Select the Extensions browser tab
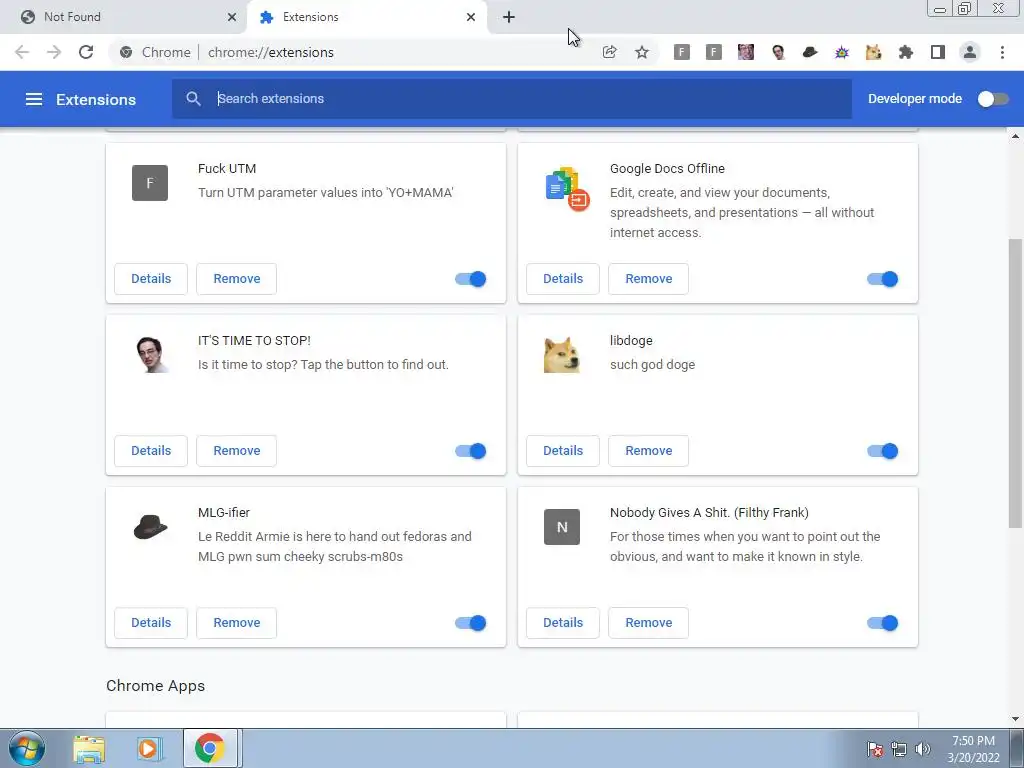The height and width of the screenshot is (768, 1024). (366, 17)
